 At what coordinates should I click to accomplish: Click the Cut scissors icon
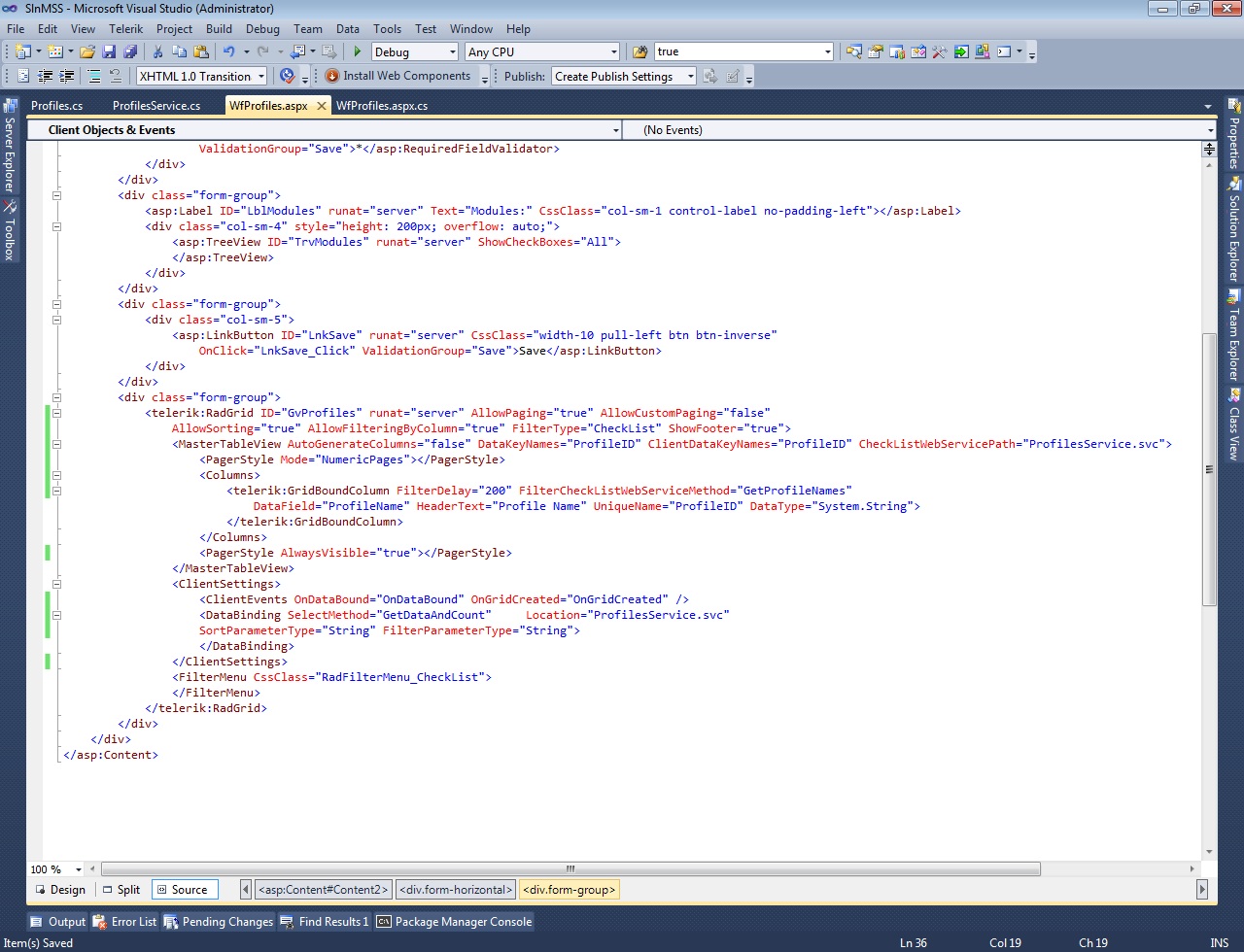click(x=158, y=51)
